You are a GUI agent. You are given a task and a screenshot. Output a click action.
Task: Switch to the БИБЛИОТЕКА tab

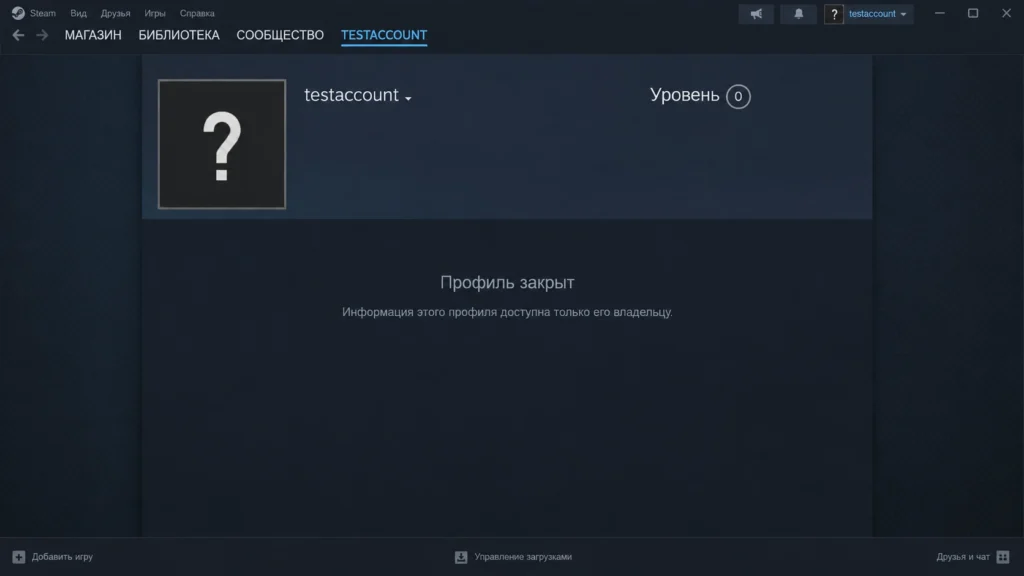179,35
